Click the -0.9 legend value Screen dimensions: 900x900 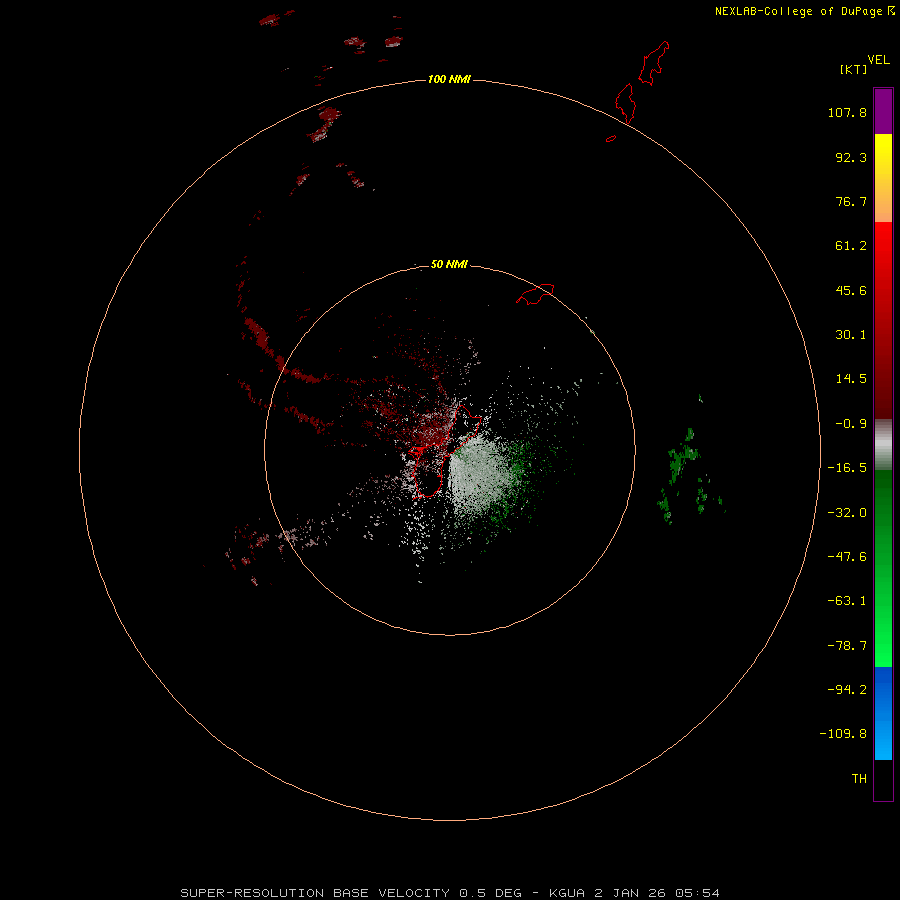coord(851,424)
